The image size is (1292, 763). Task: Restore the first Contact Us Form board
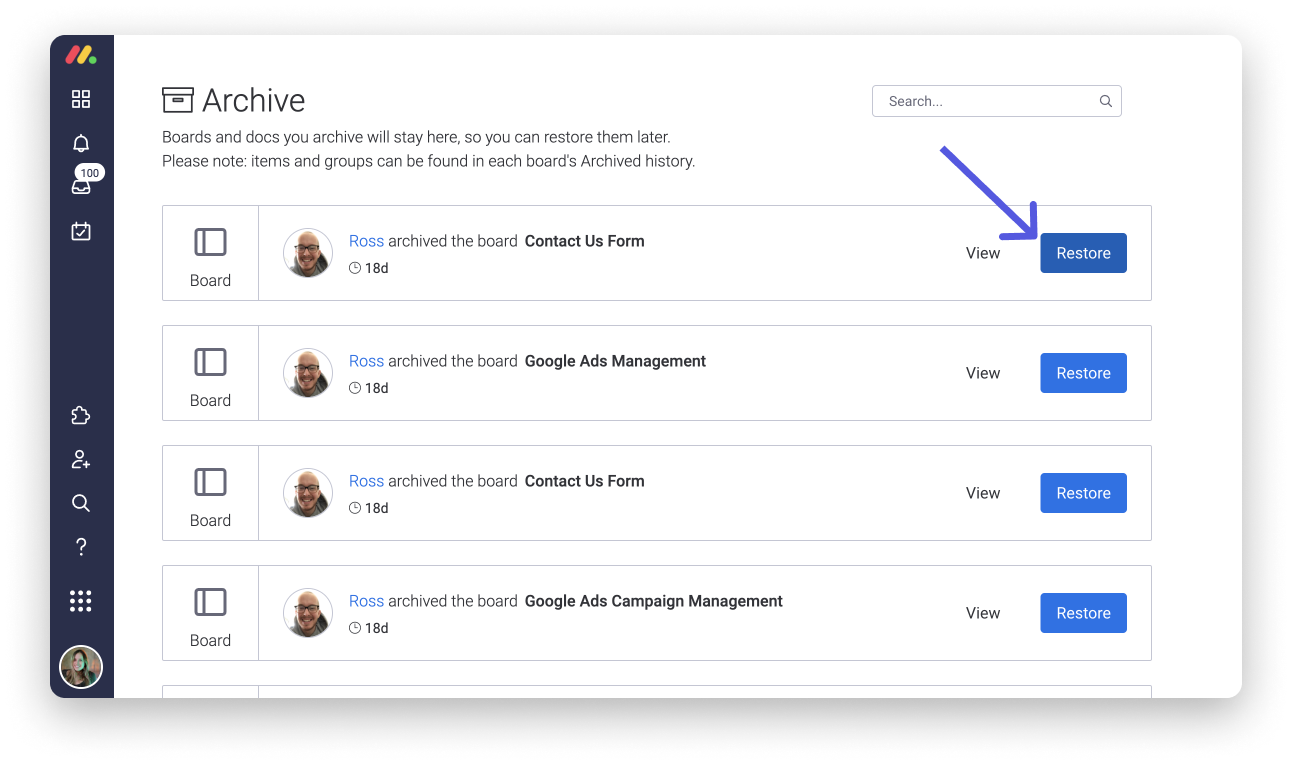[1083, 253]
